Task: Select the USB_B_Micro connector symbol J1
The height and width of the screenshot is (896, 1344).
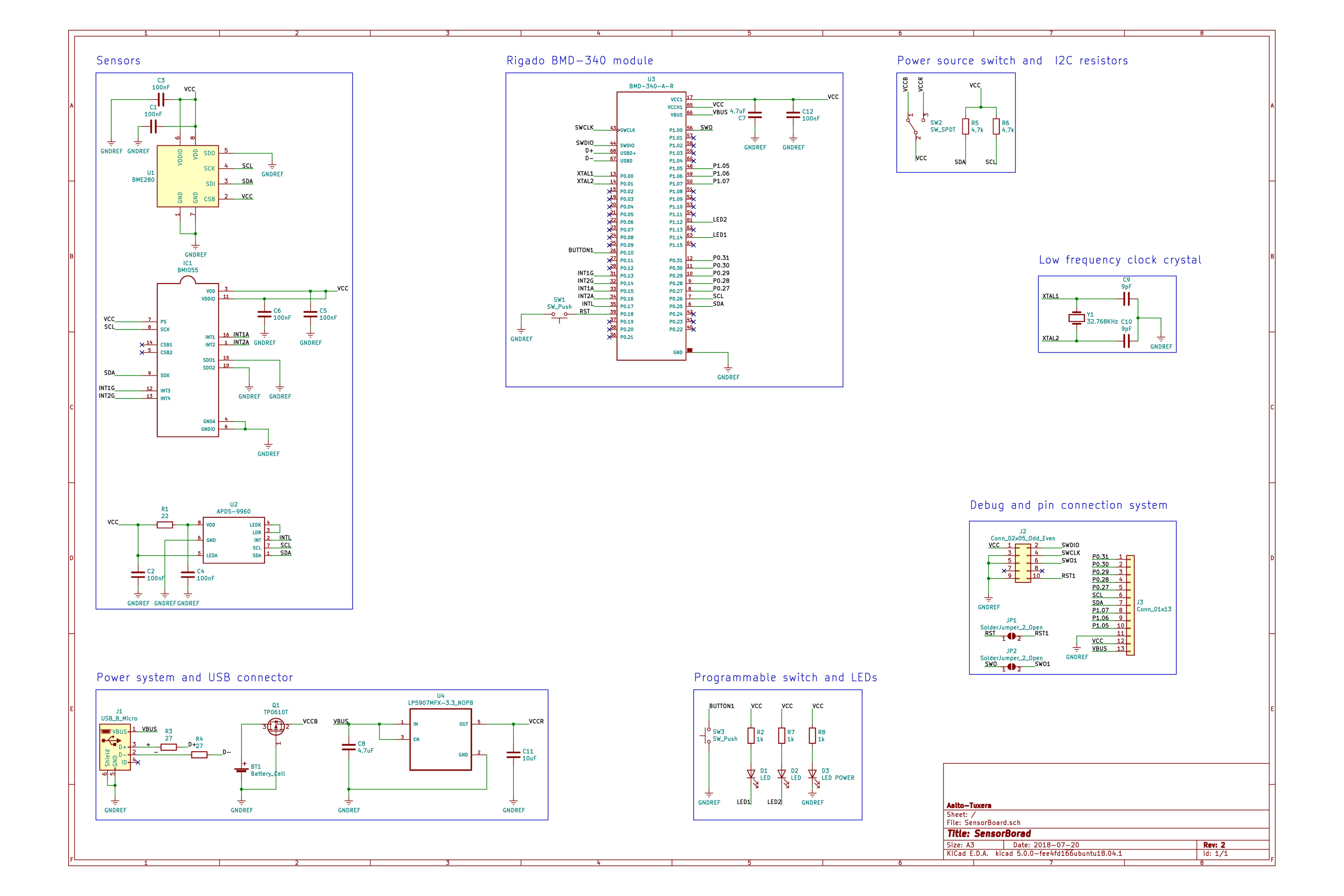Action: click(x=114, y=748)
